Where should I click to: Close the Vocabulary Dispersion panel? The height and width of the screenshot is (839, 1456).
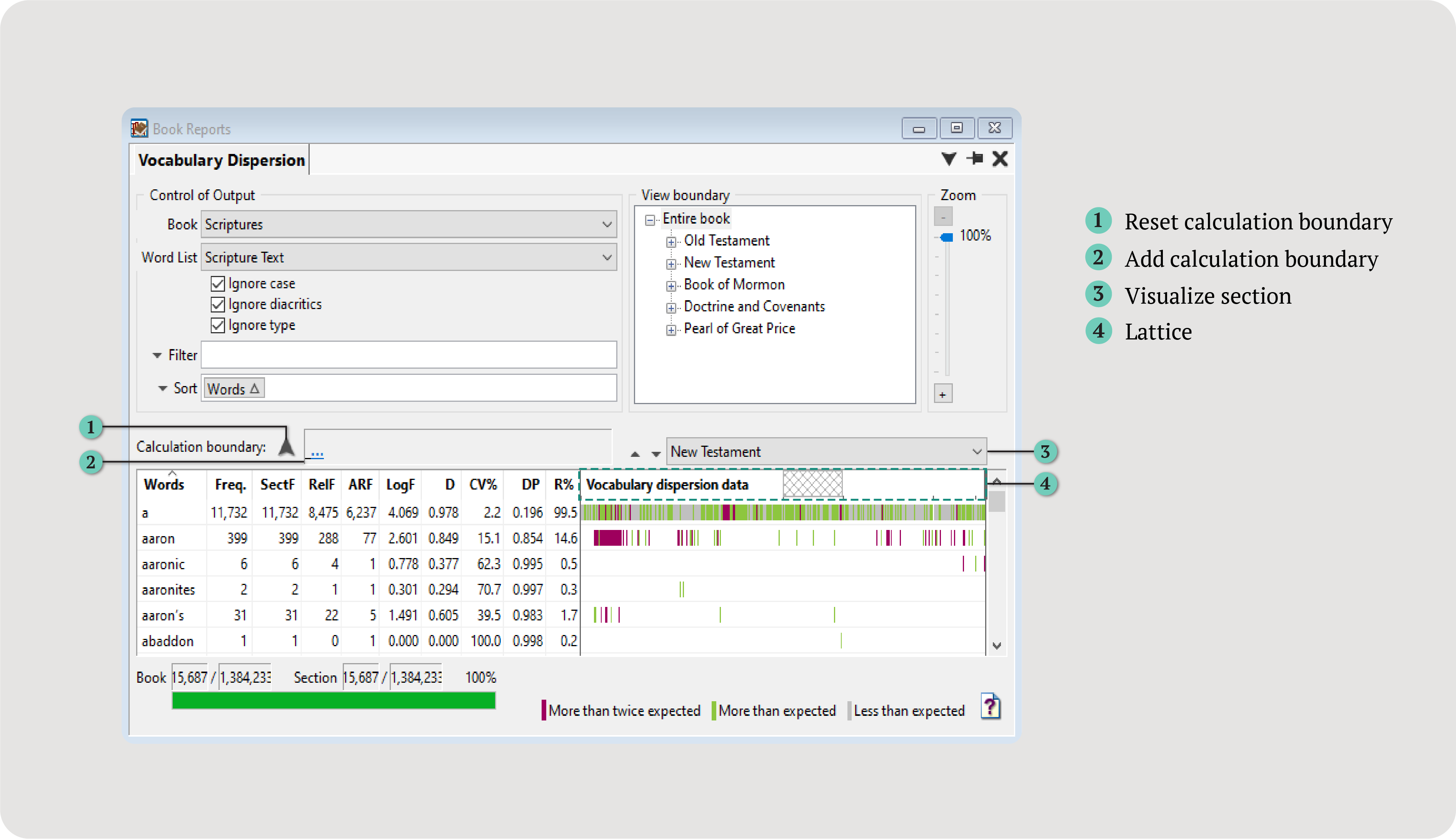tap(1001, 159)
